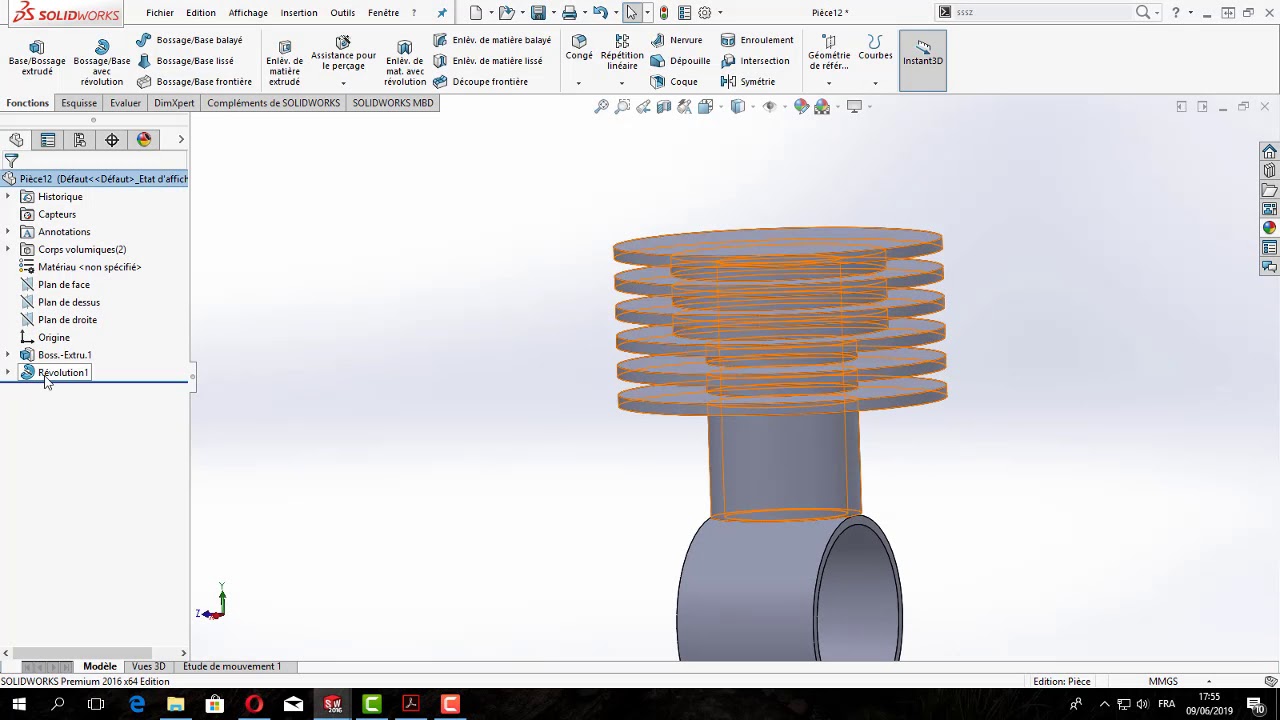This screenshot has height=720, width=1280.
Task: Click the Courbes curves tool
Action: 875,48
